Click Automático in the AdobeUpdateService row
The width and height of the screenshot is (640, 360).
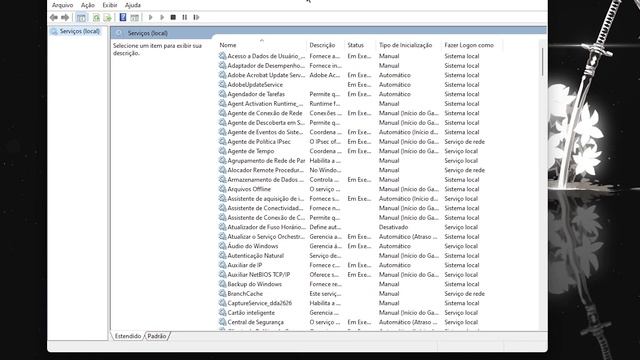point(395,84)
